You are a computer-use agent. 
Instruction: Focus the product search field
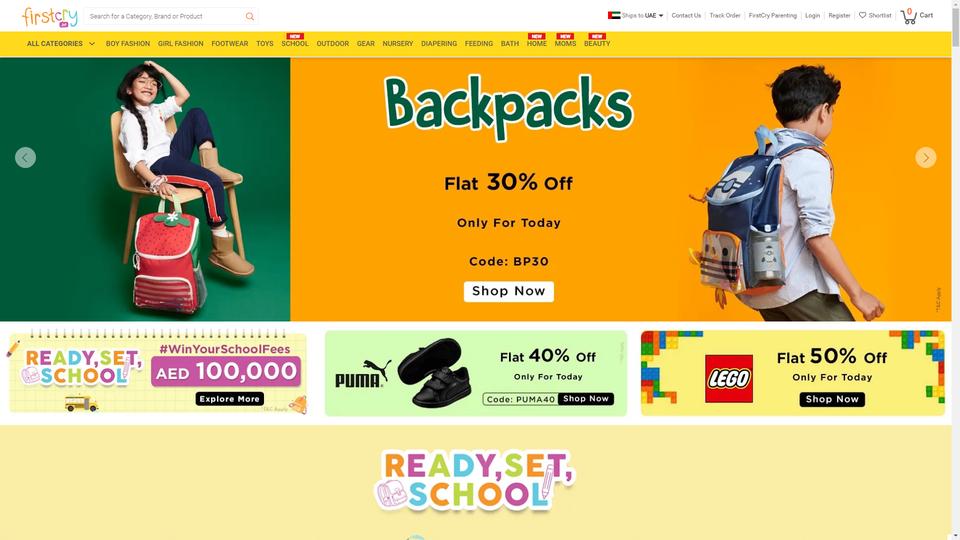pos(164,17)
